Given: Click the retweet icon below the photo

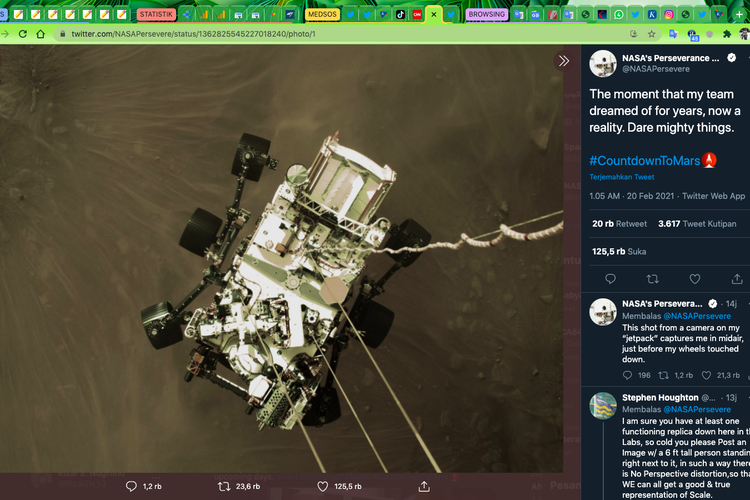Looking at the screenshot, I should [225, 487].
